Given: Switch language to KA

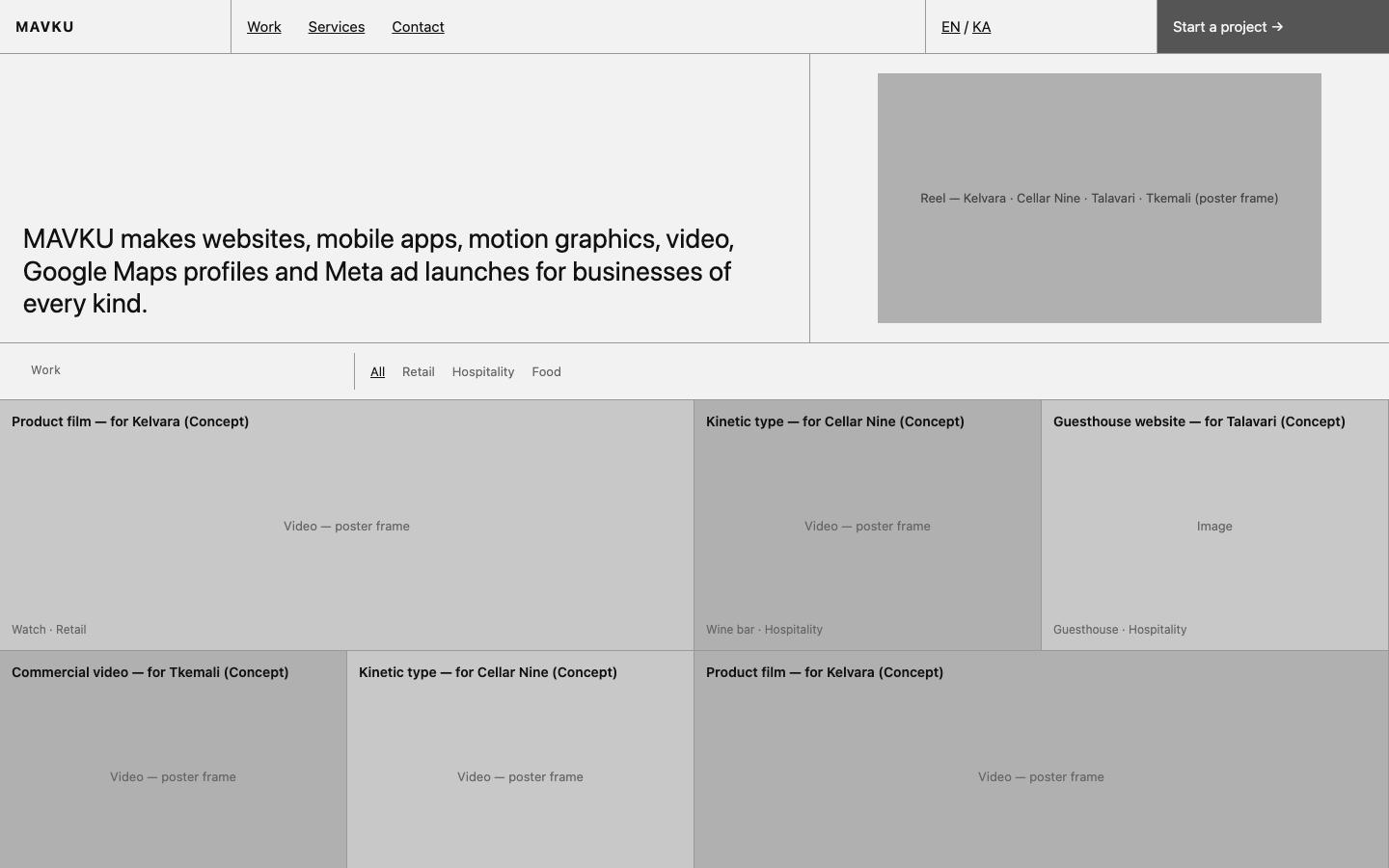Looking at the screenshot, I should (x=981, y=27).
